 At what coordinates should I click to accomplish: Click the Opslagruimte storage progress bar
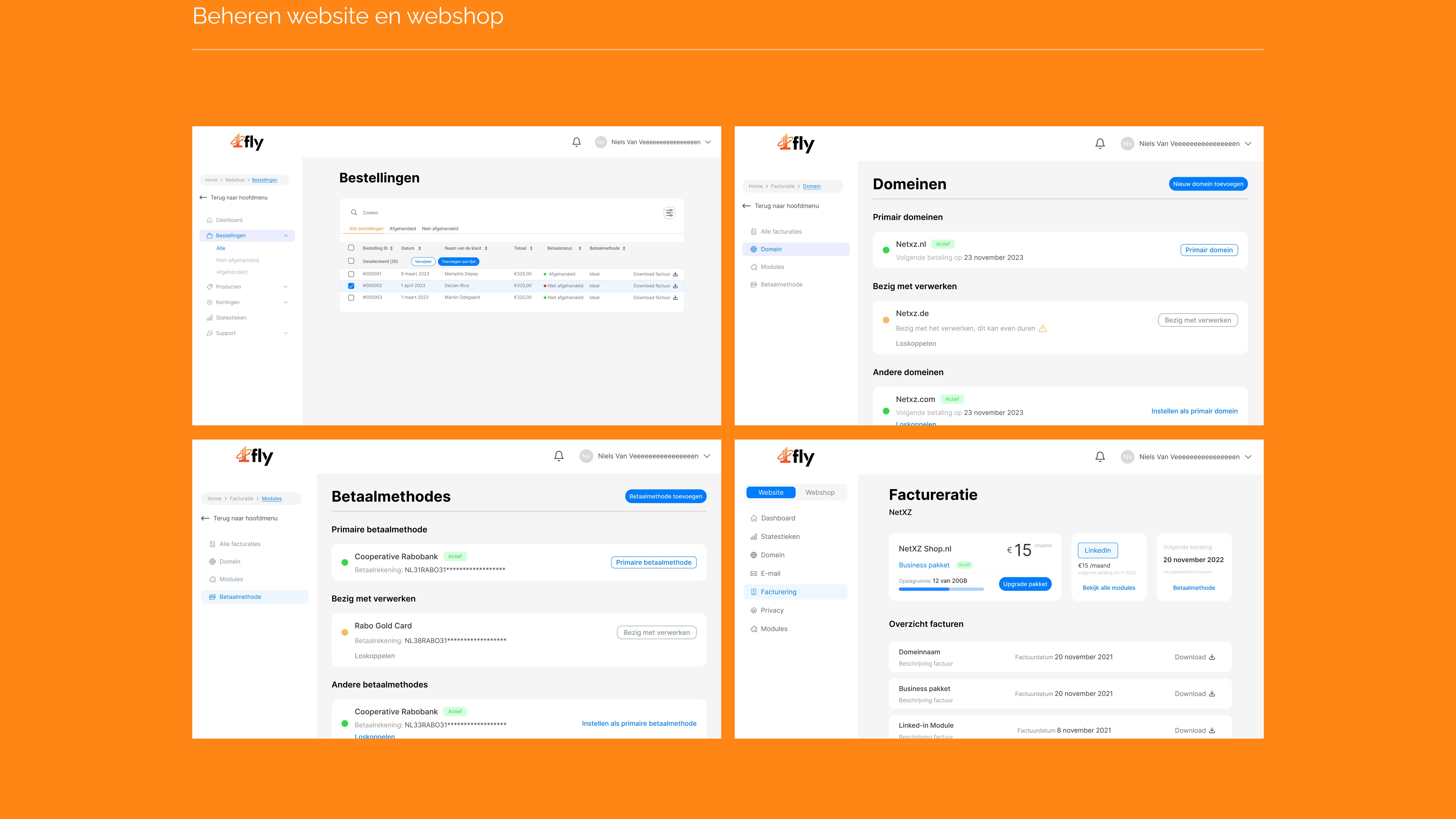click(x=941, y=590)
